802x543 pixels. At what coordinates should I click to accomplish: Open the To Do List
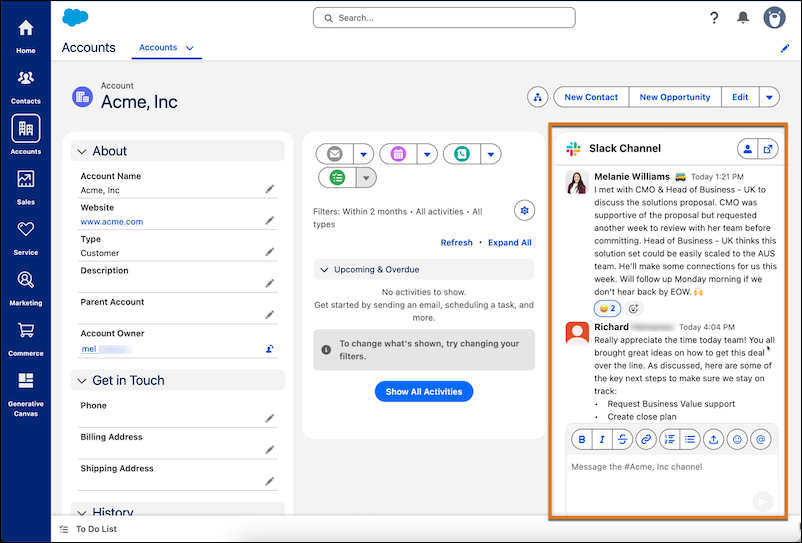click(x=88, y=529)
